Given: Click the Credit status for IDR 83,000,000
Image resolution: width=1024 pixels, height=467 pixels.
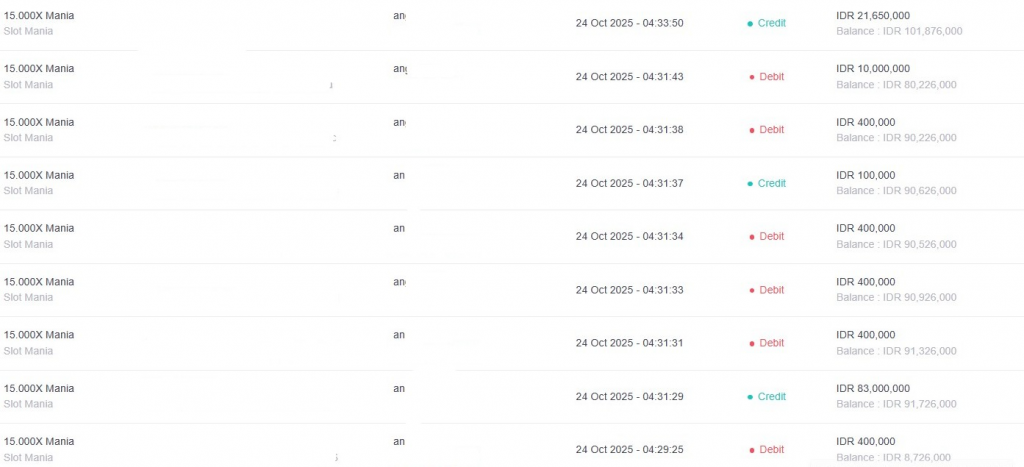Looking at the screenshot, I should coord(771,397).
